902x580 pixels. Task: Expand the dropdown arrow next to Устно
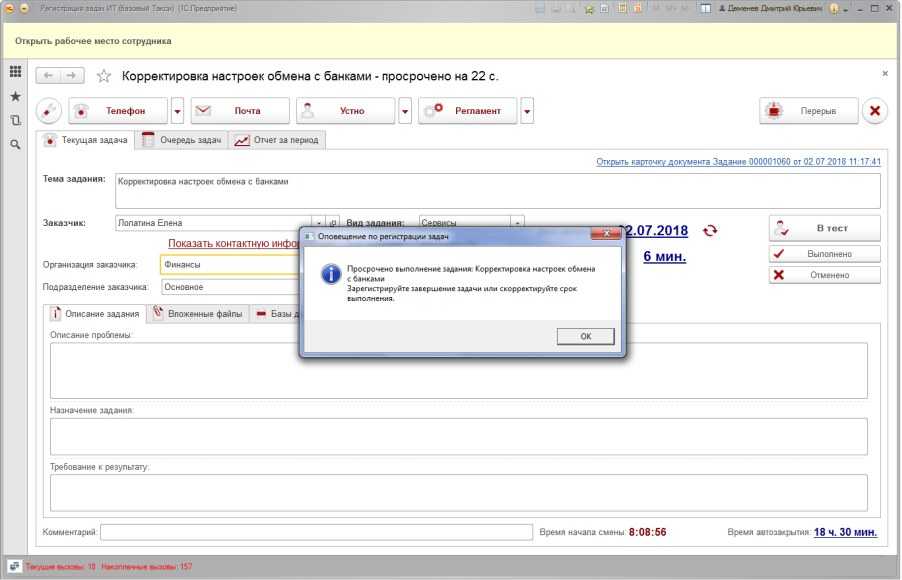pyautogui.click(x=405, y=111)
